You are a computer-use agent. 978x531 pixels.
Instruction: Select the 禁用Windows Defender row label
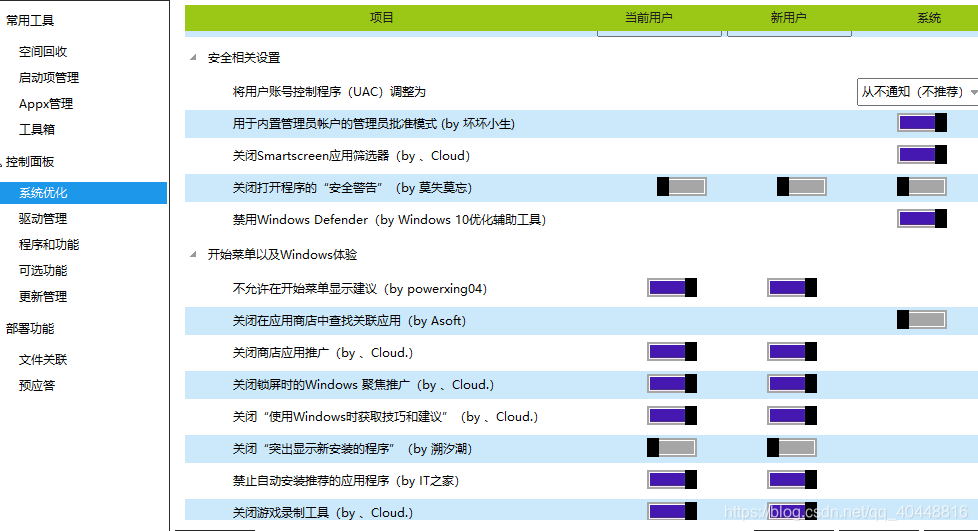(389, 220)
